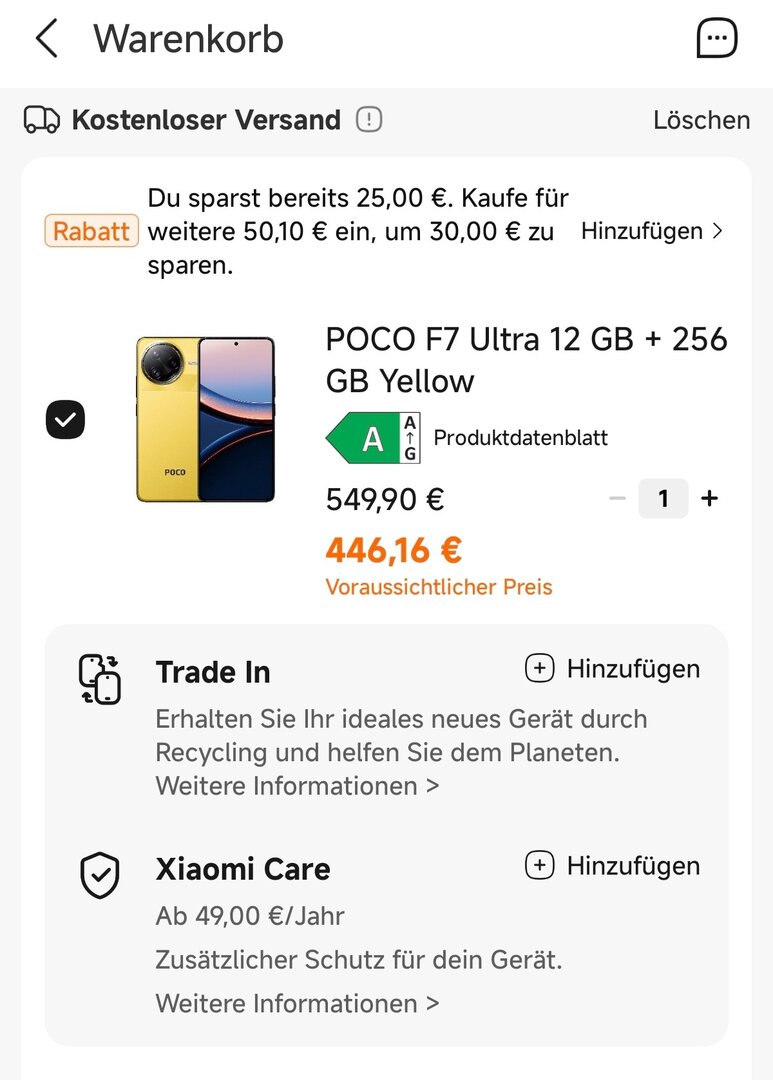Viewport: 773px width, 1080px height.
Task: Go back using the arrow icon
Action: 46,39
